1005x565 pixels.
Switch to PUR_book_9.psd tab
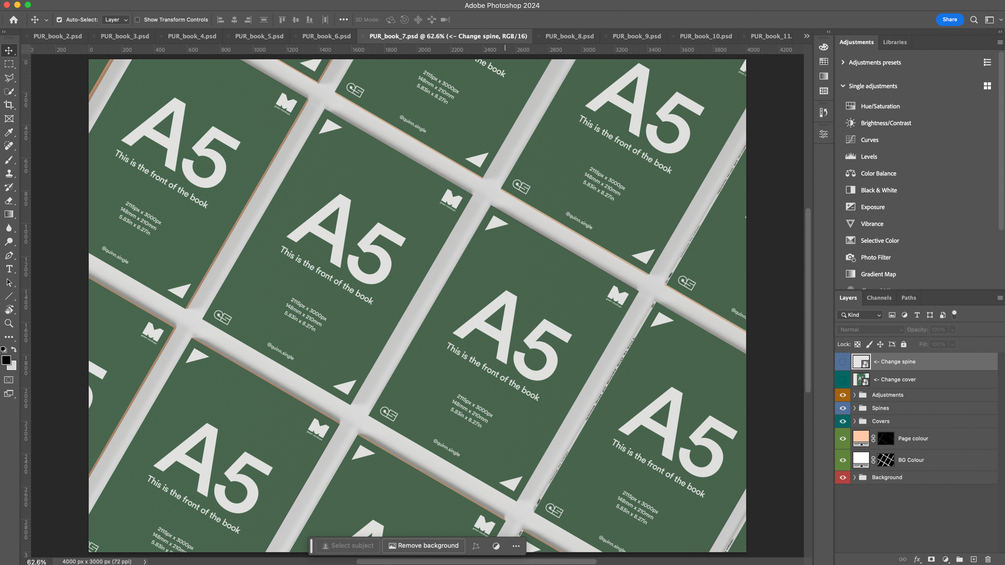point(636,37)
